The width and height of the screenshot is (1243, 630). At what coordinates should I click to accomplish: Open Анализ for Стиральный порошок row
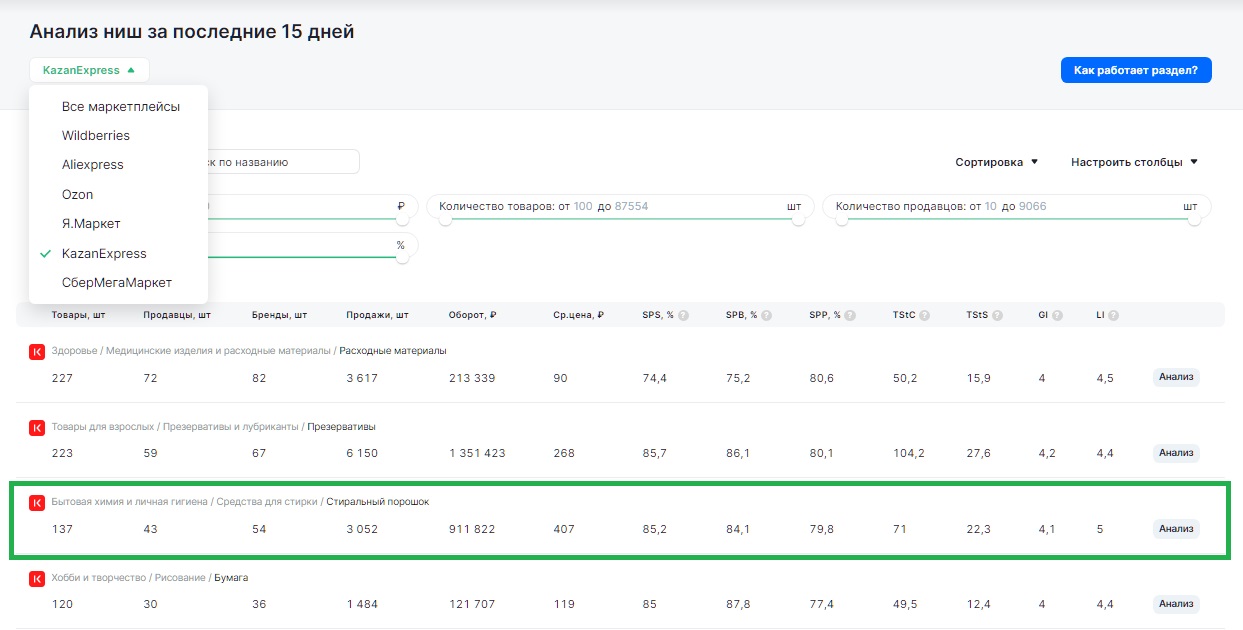point(1175,529)
